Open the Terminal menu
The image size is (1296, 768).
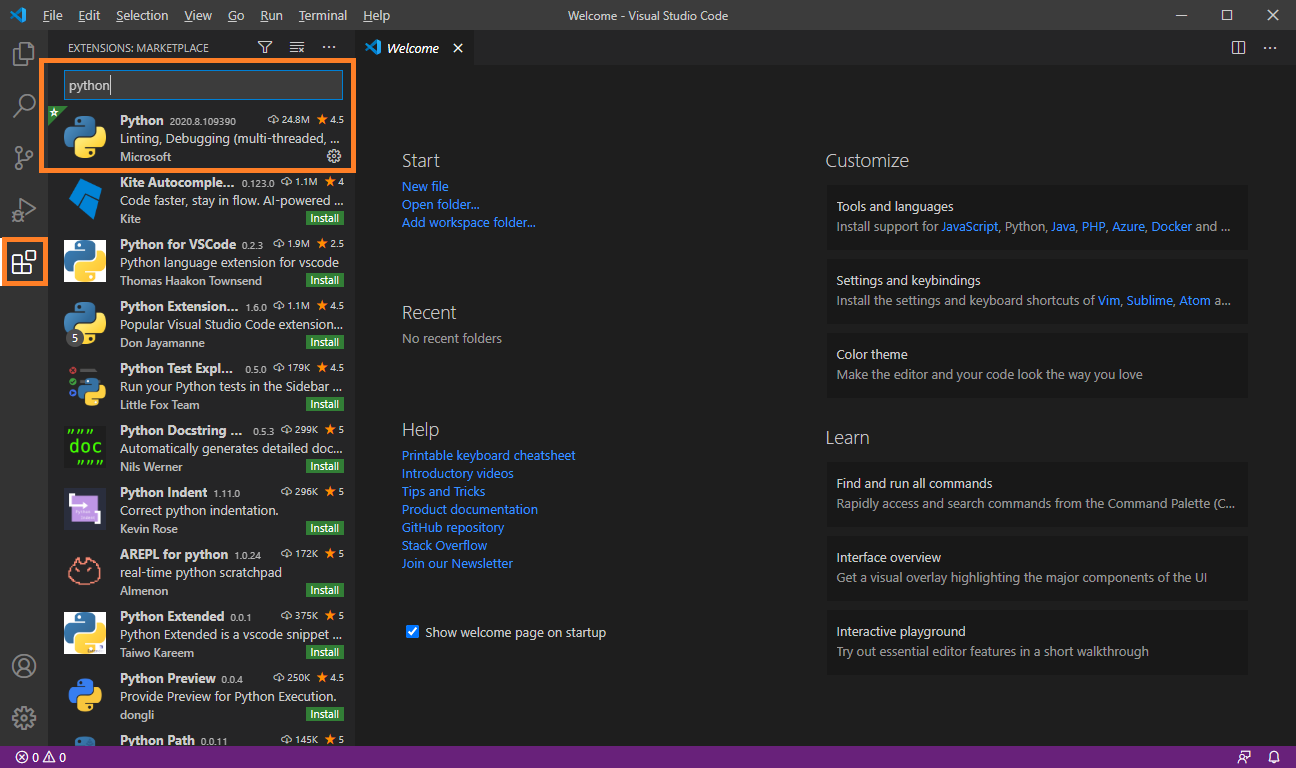(x=323, y=15)
